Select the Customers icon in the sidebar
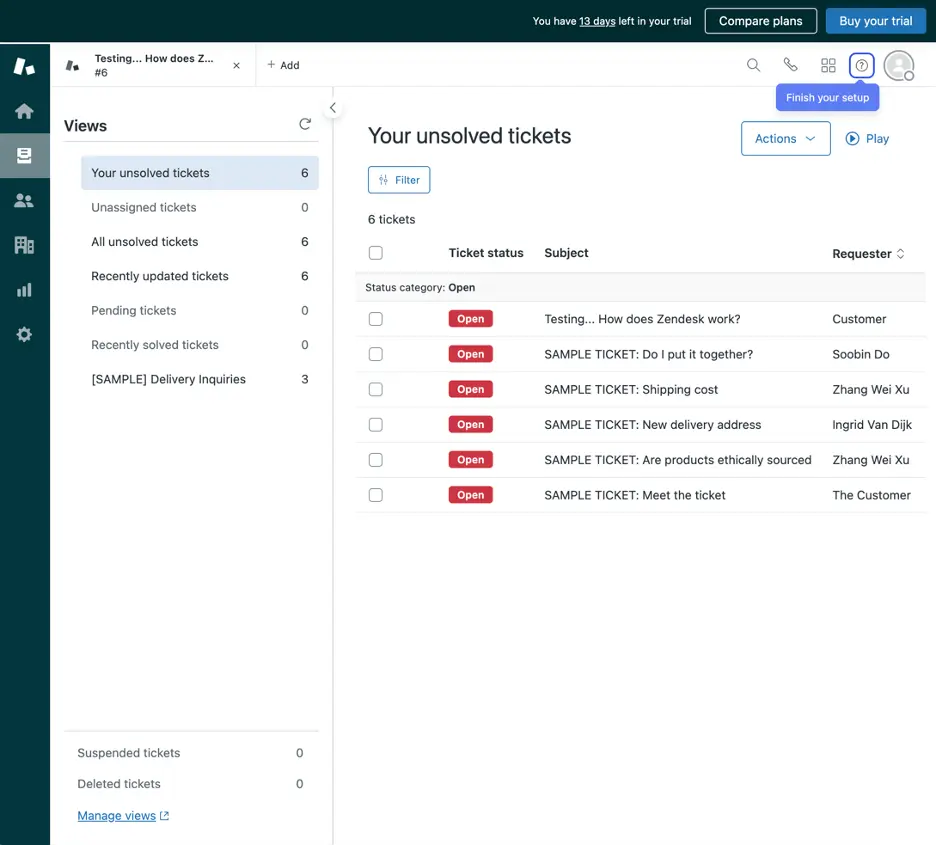The width and height of the screenshot is (936, 846). click(24, 200)
